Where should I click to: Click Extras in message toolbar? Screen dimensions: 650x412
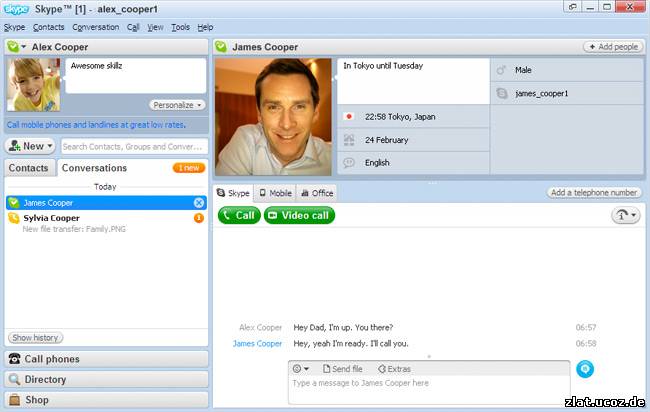(394, 368)
